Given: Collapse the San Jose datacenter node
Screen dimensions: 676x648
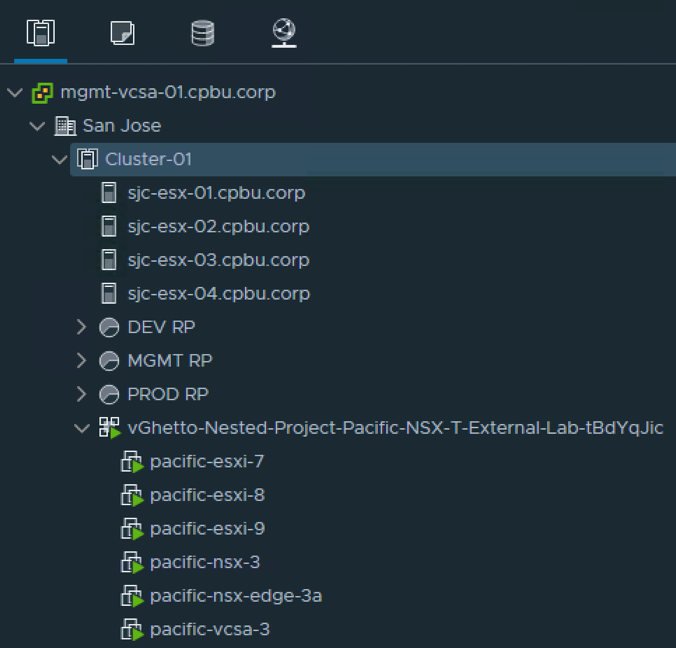Looking at the screenshot, I should click(37, 126).
